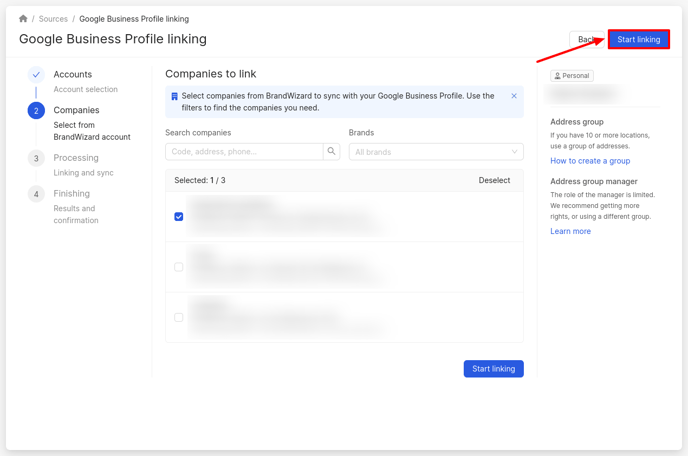The height and width of the screenshot is (456, 688).
Task: Check the third company checkbox
Action: [x=179, y=317]
